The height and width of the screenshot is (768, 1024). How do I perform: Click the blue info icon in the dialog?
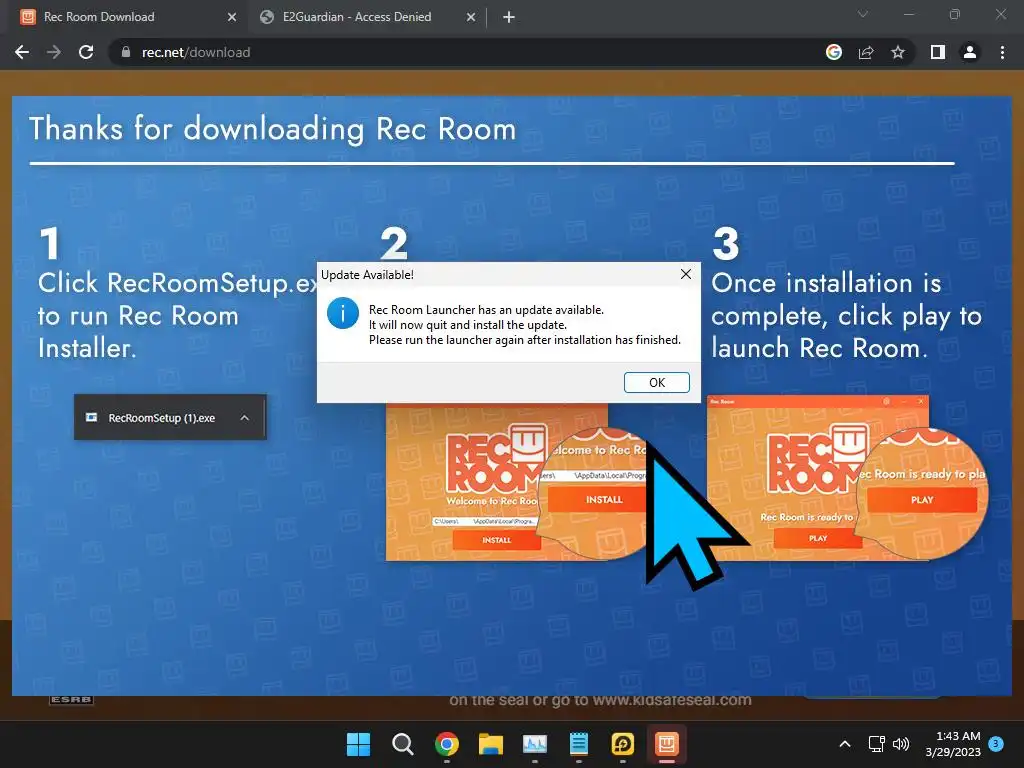[343, 313]
